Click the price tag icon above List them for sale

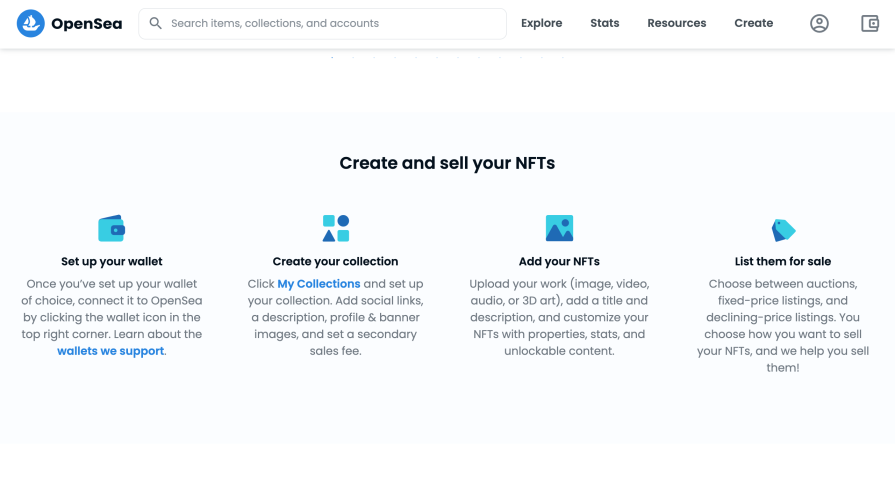tap(783, 230)
